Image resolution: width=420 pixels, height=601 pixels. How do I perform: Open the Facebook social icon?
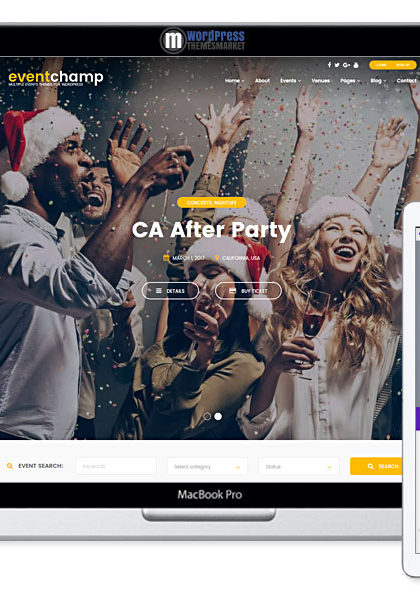point(329,65)
